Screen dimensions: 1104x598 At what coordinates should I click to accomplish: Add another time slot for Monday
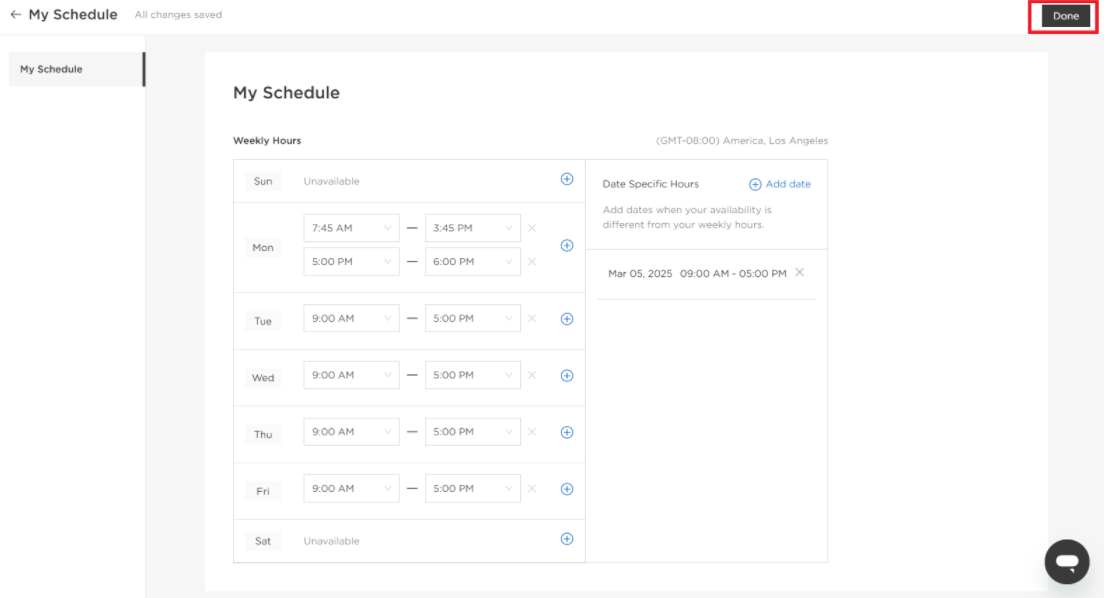point(567,245)
